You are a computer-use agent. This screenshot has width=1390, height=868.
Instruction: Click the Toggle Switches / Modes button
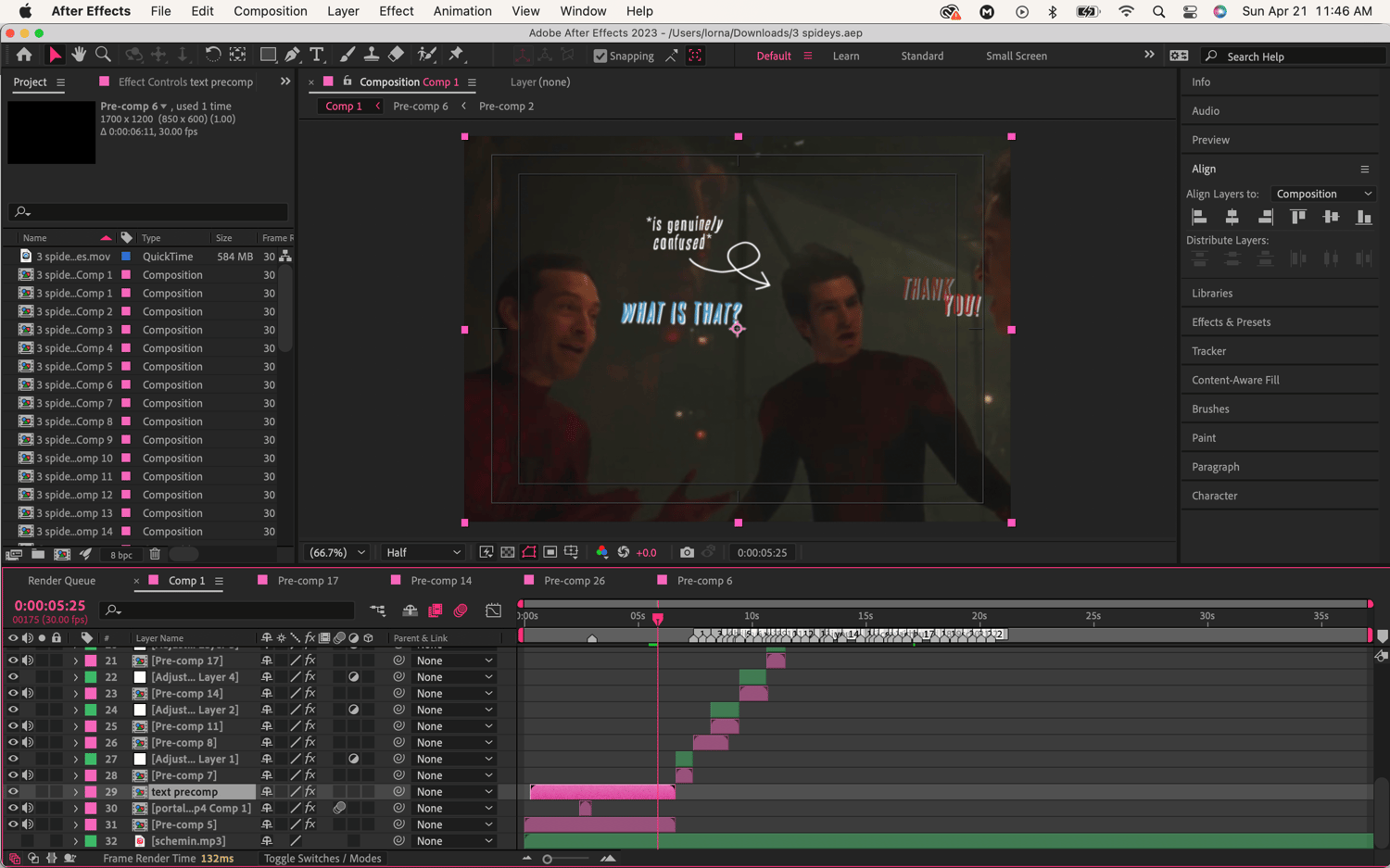(x=322, y=859)
